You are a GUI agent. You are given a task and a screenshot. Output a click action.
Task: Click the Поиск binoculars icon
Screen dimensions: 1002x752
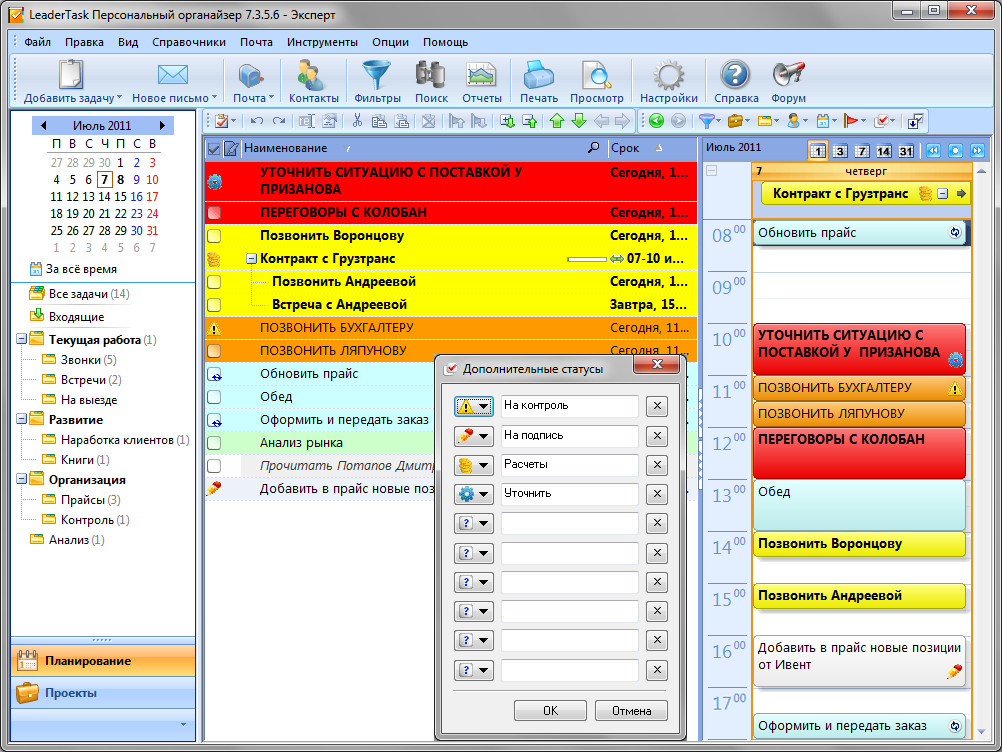click(x=430, y=75)
